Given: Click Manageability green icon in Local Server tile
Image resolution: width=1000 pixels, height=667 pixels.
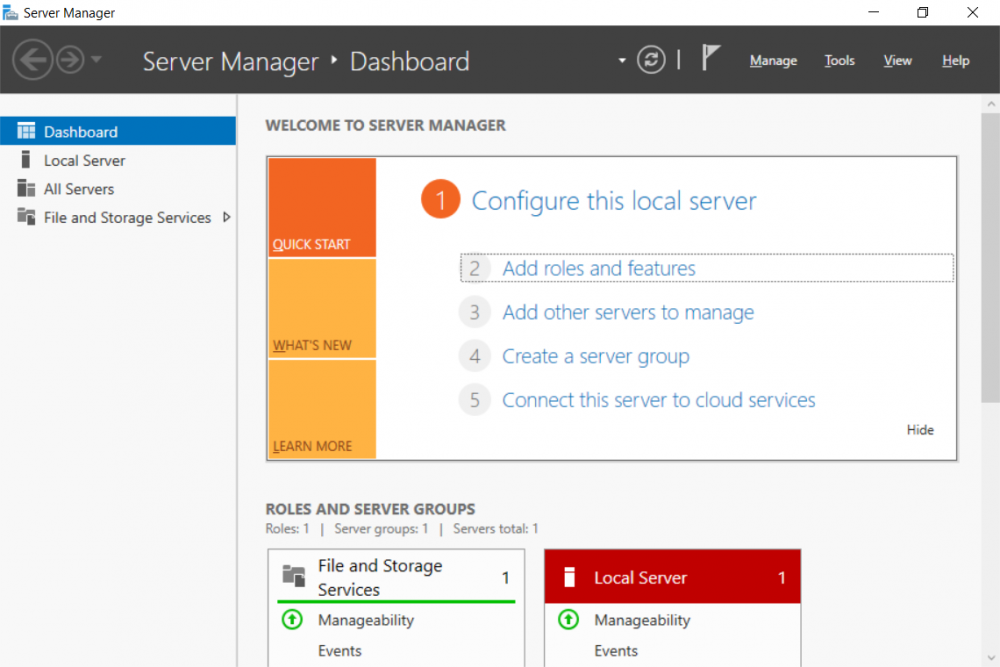Looking at the screenshot, I should pyautogui.click(x=568, y=619).
